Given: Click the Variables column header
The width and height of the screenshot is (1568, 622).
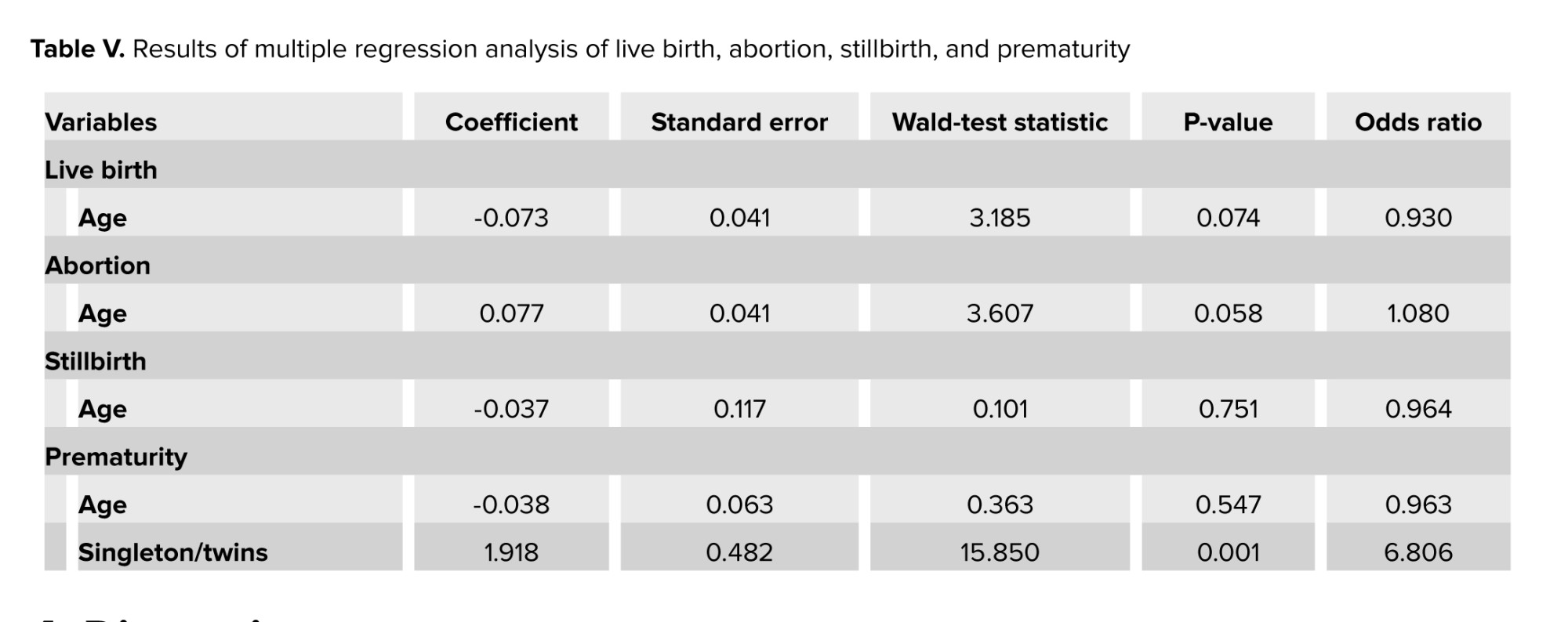Looking at the screenshot, I should (101, 122).
